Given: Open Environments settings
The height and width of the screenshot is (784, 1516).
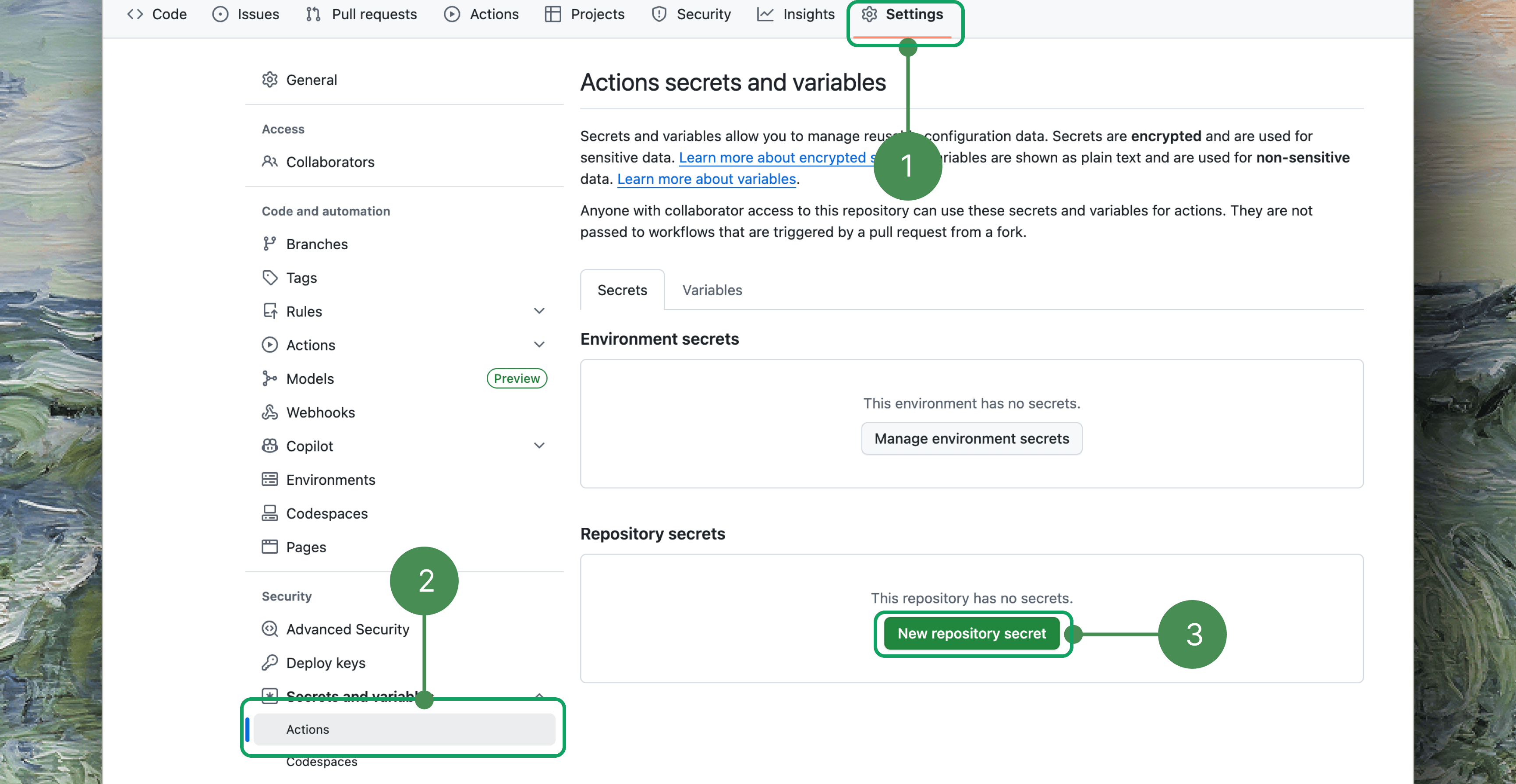Looking at the screenshot, I should point(404,479).
